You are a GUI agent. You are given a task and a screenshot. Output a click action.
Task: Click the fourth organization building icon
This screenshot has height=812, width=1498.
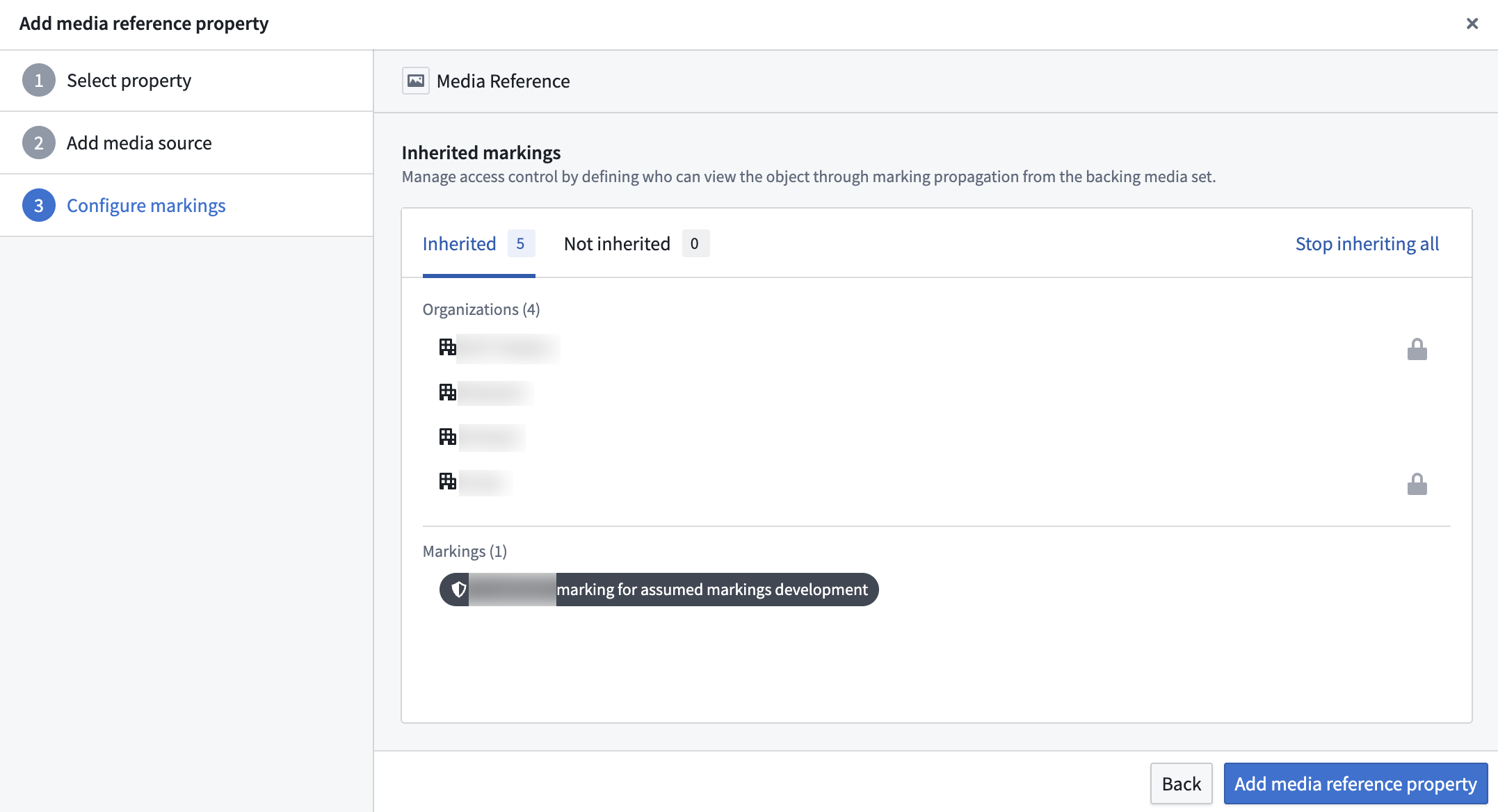tap(447, 481)
